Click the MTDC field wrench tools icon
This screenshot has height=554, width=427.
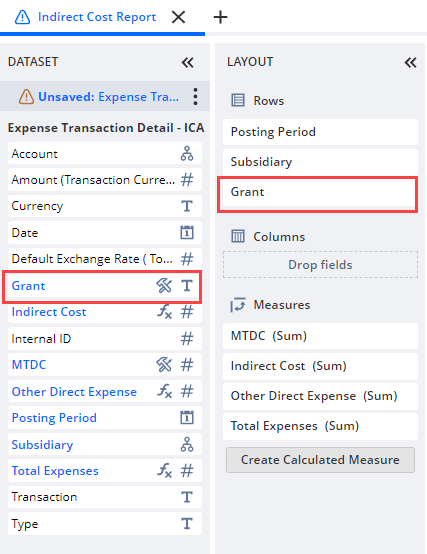click(164, 365)
